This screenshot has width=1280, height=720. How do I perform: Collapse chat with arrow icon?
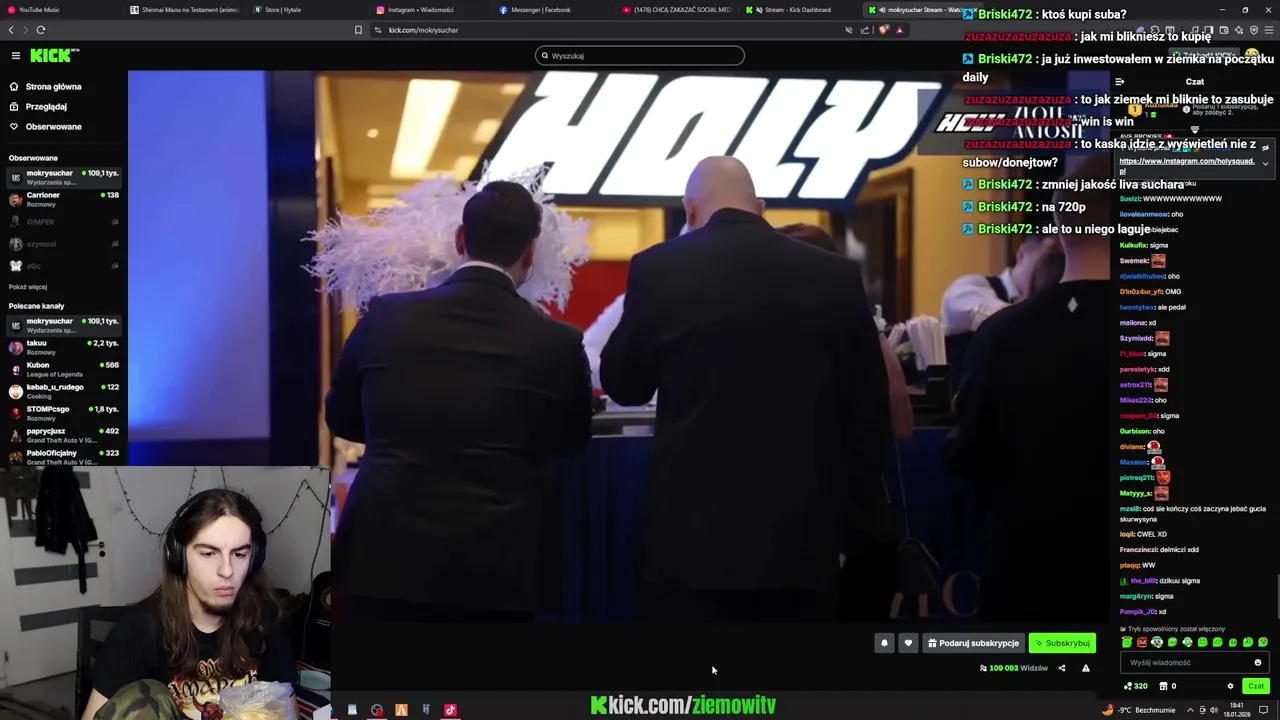pyautogui.click(x=1120, y=82)
